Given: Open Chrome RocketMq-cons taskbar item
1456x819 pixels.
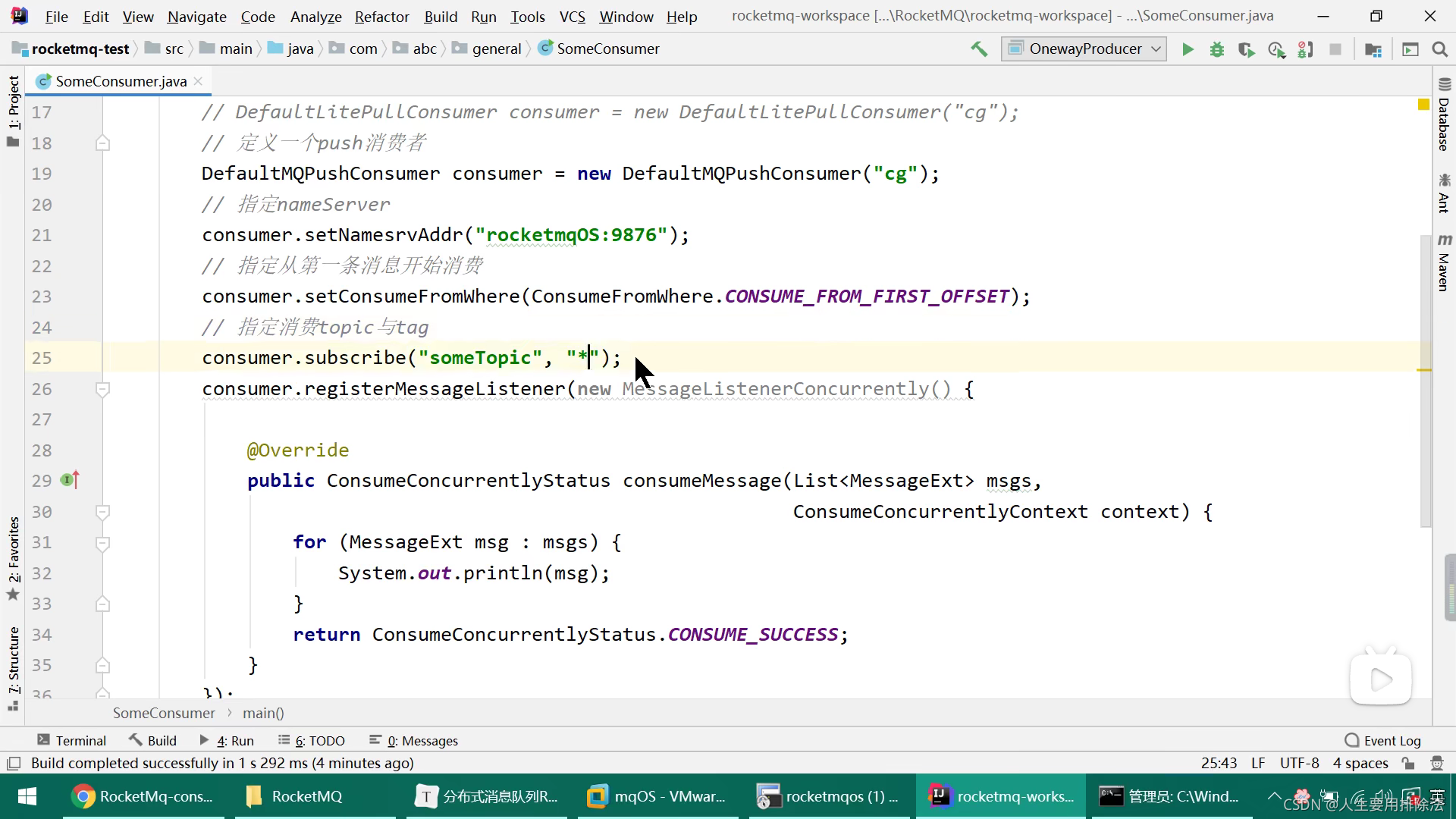Looking at the screenshot, I should click(x=143, y=796).
